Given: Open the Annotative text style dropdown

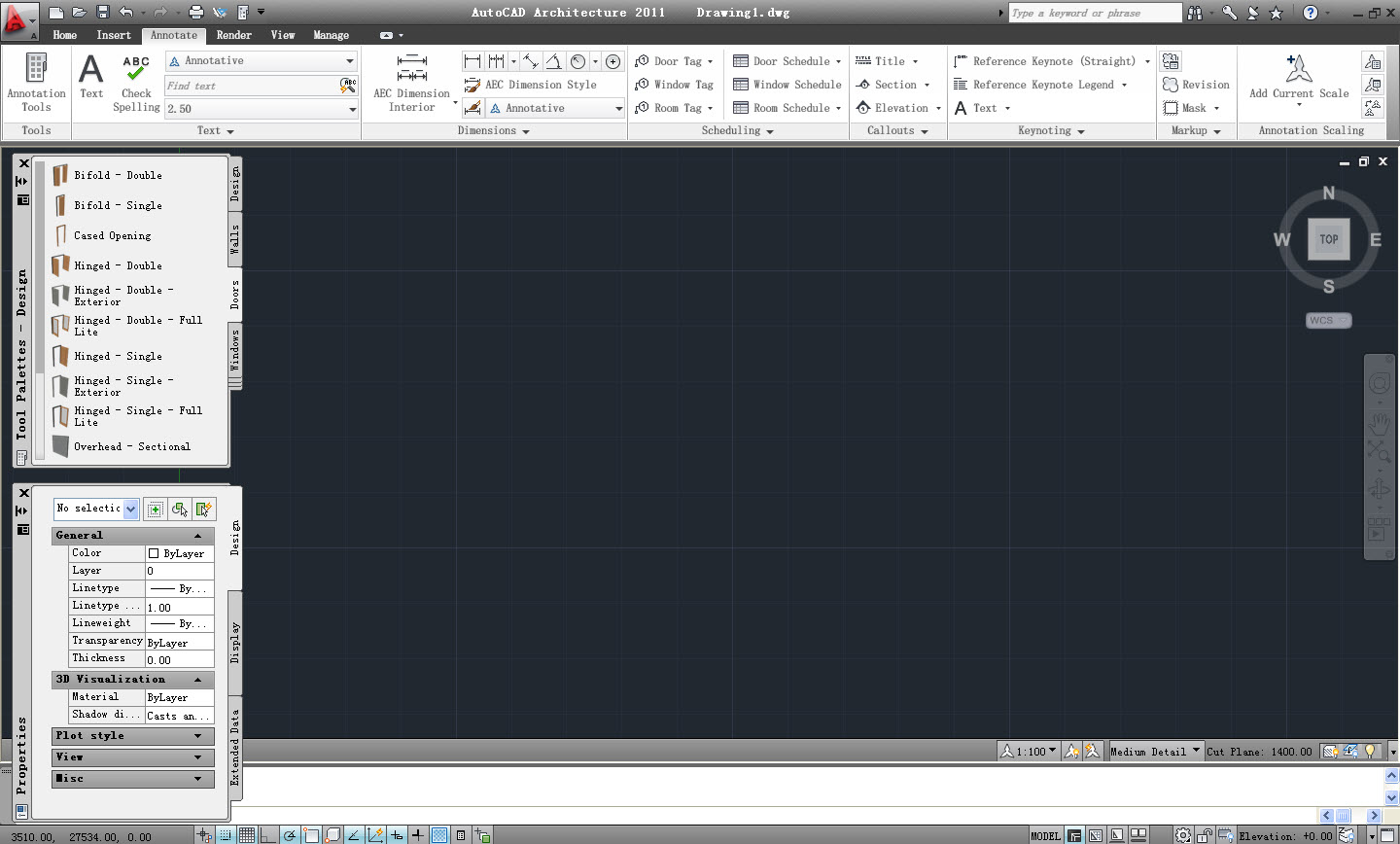Looking at the screenshot, I should [262, 61].
